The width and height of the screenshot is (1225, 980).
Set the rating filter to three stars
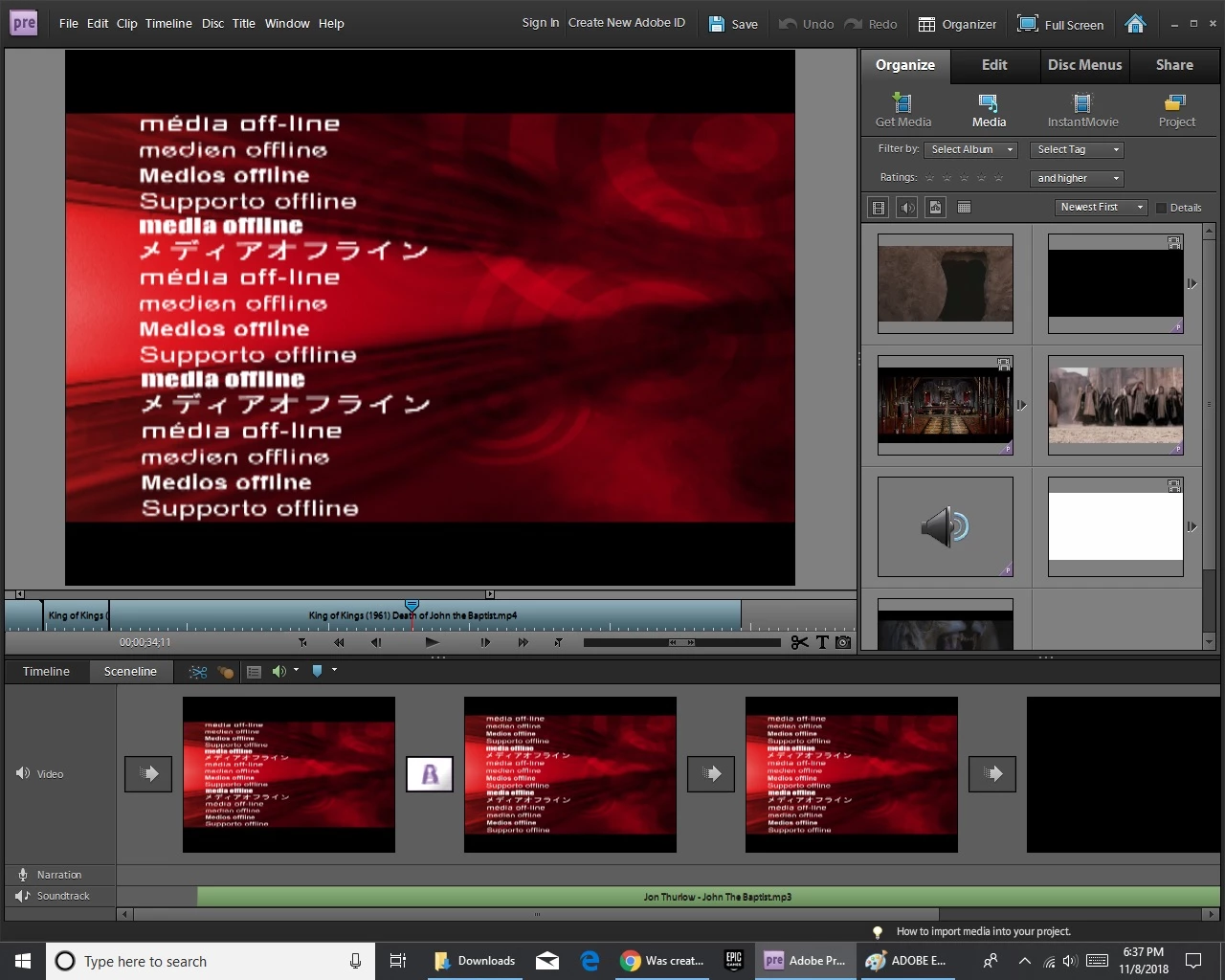pyautogui.click(x=964, y=178)
